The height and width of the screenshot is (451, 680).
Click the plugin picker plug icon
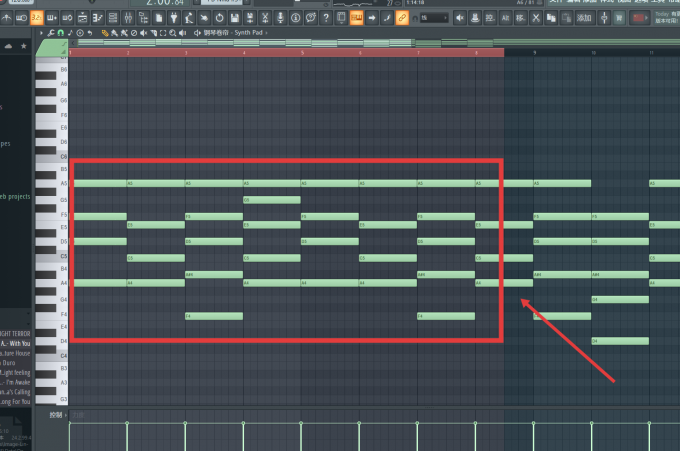[x=173, y=18]
